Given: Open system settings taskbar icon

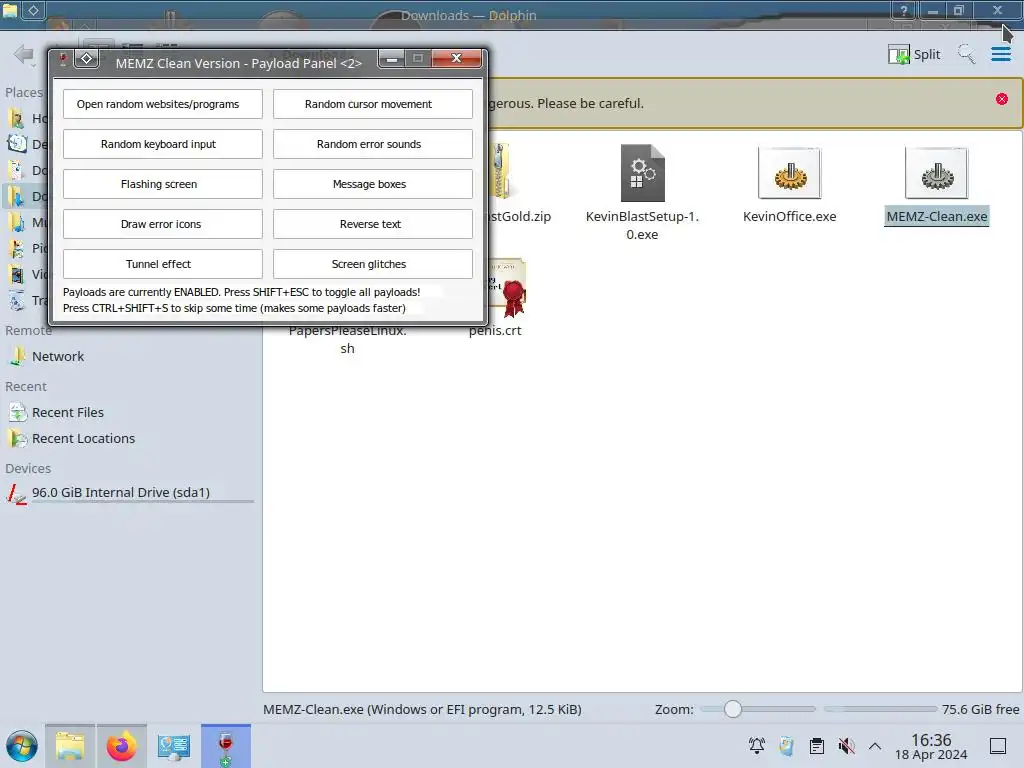Looking at the screenshot, I should point(174,746).
